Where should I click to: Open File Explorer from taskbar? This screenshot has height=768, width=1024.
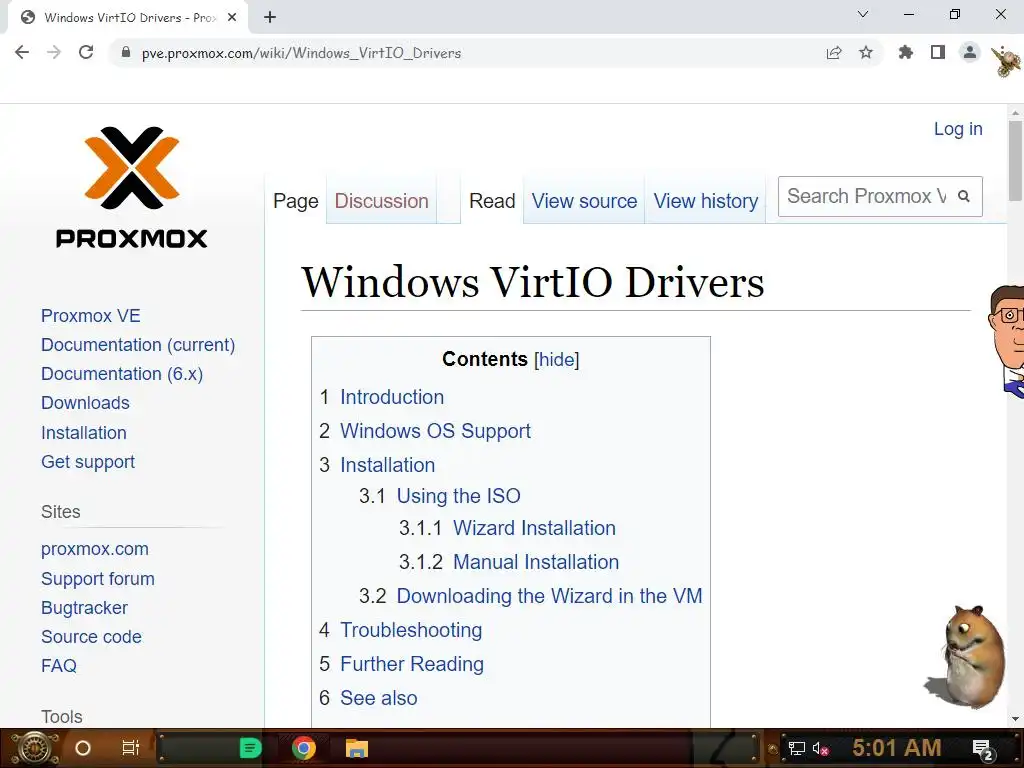point(357,748)
